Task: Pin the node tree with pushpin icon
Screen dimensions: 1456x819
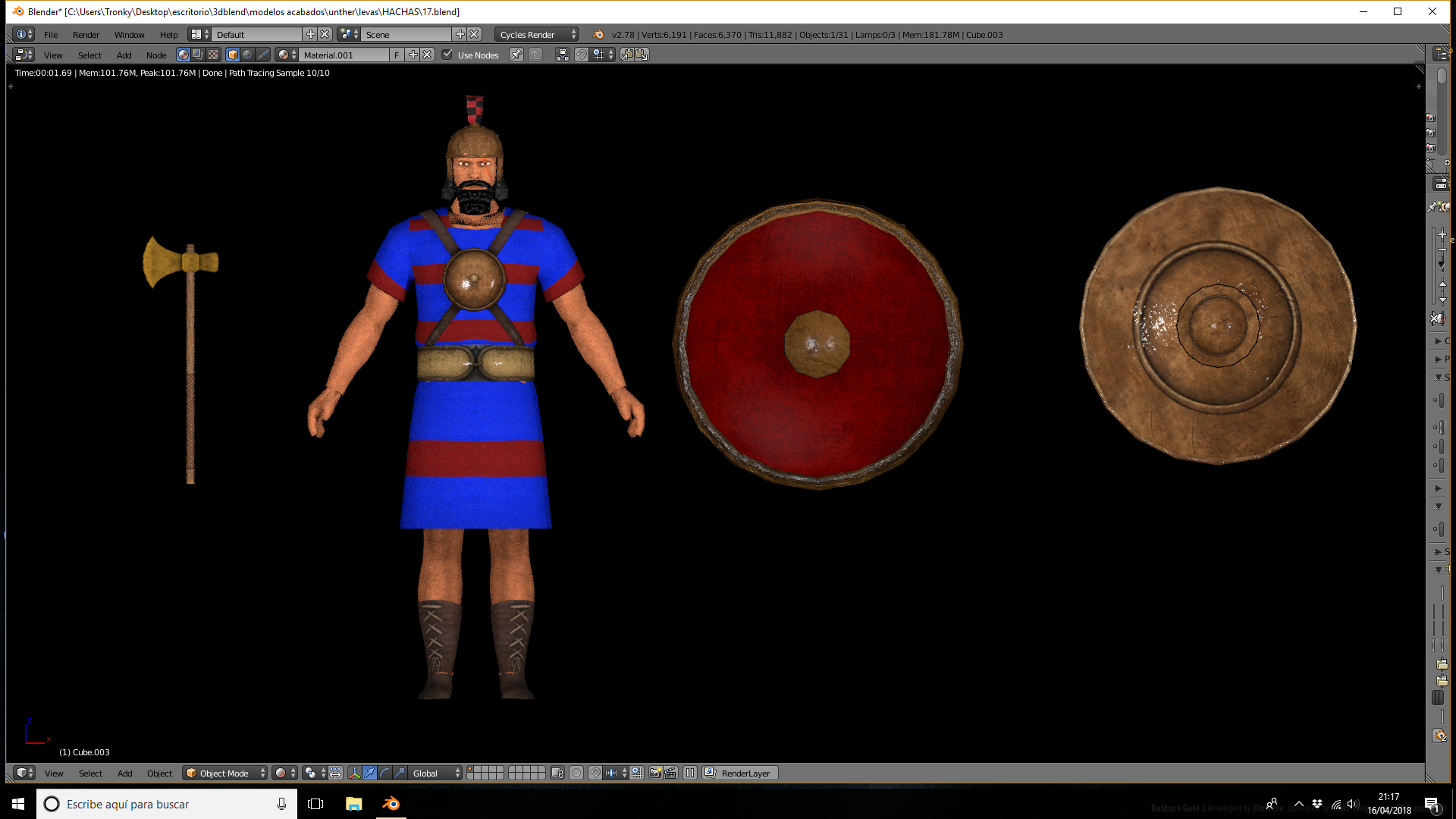Action: click(x=516, y=55)
